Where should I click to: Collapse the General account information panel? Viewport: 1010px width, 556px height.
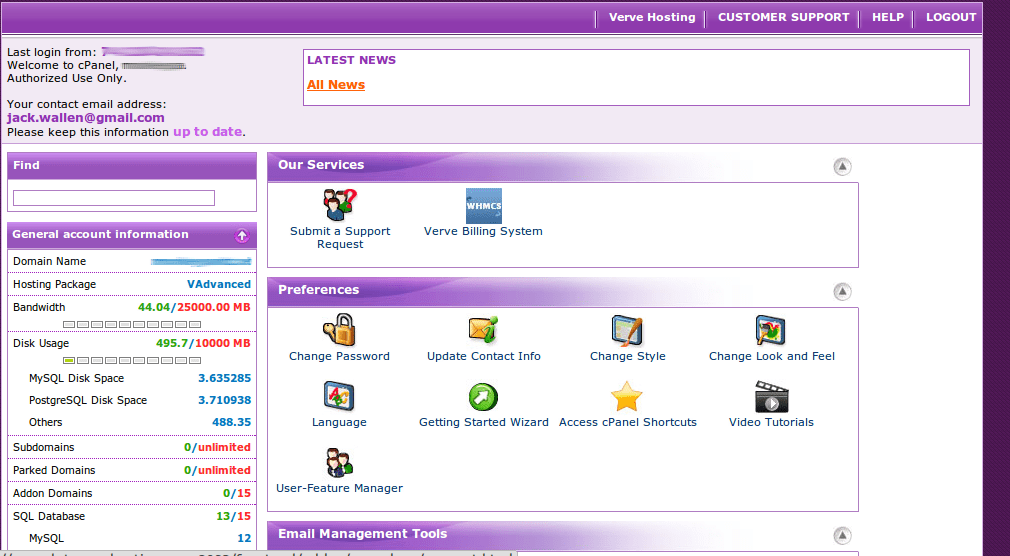click(x=242, y=236)
